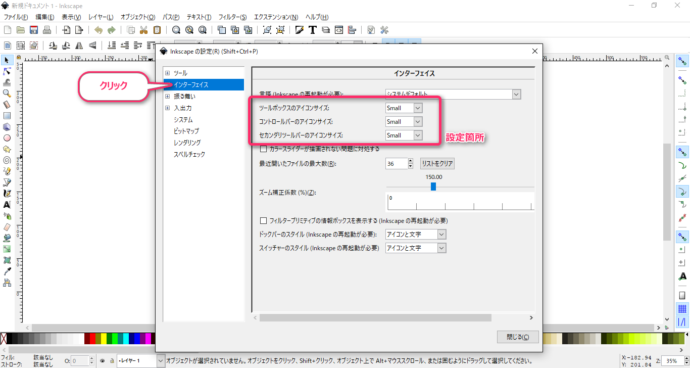Click the リストをクリア button
Viewport: 690px width, 368px height.
[x=437, y=163]
